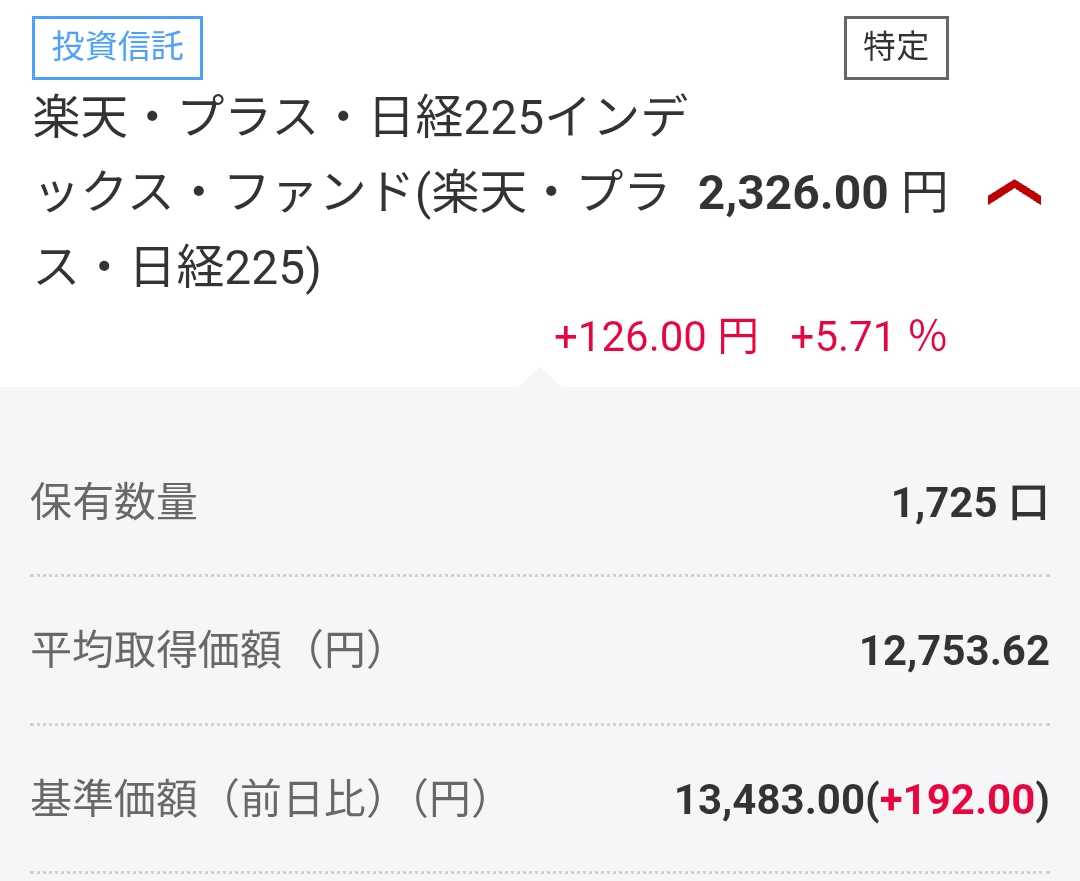Click the 口 unit beside 1,725
The image size is (1080, 881).
[x=1029, y=504]
